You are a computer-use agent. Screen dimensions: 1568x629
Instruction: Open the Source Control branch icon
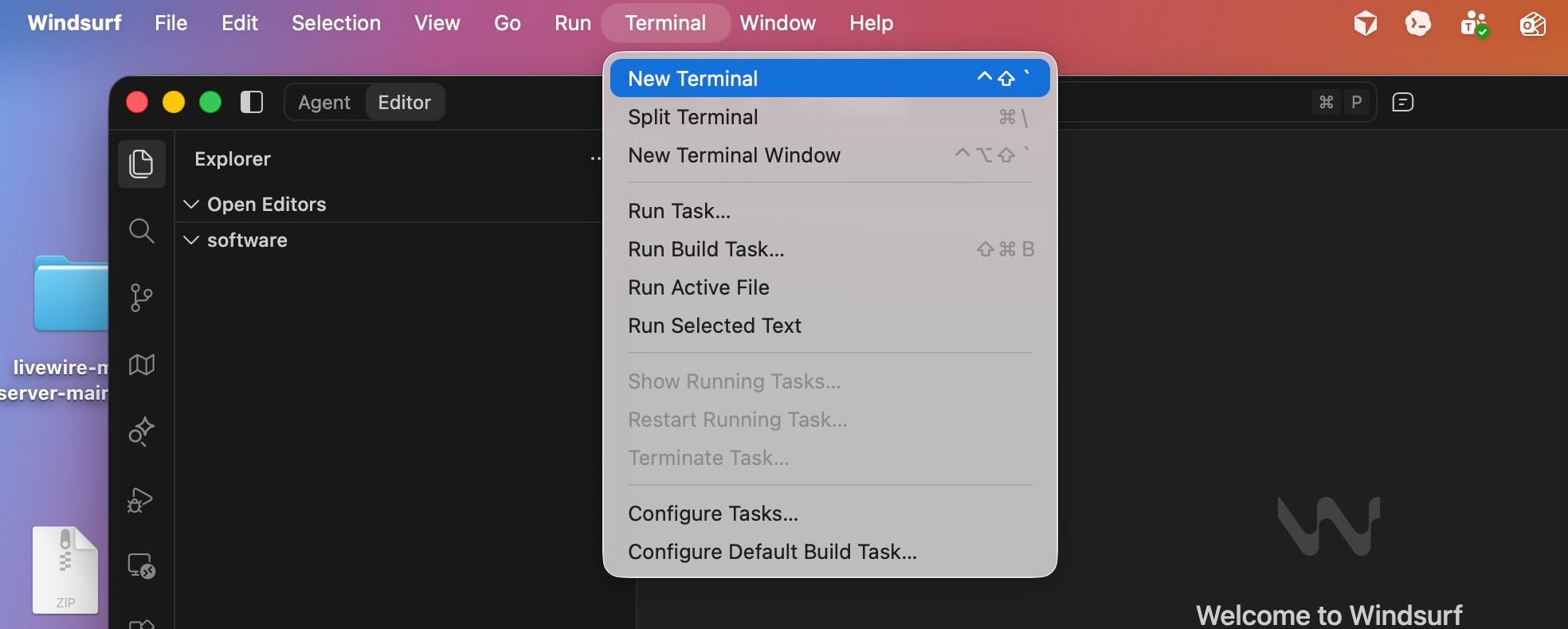pyautogui.click(x=141, y=298)
